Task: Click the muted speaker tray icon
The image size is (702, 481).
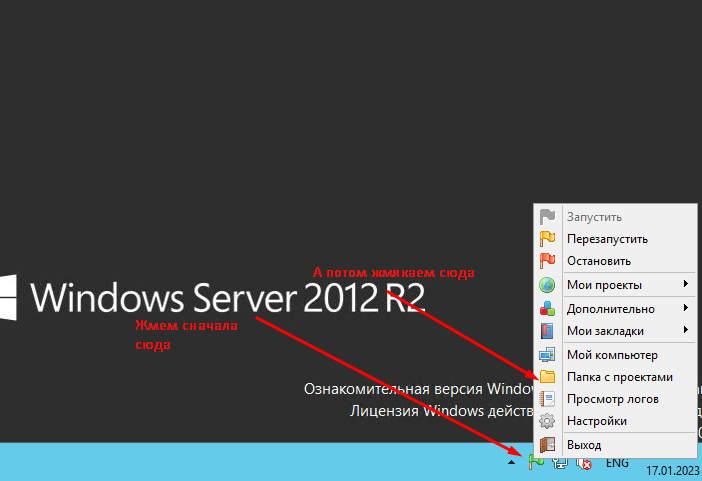Action: [x=583, y=464]
